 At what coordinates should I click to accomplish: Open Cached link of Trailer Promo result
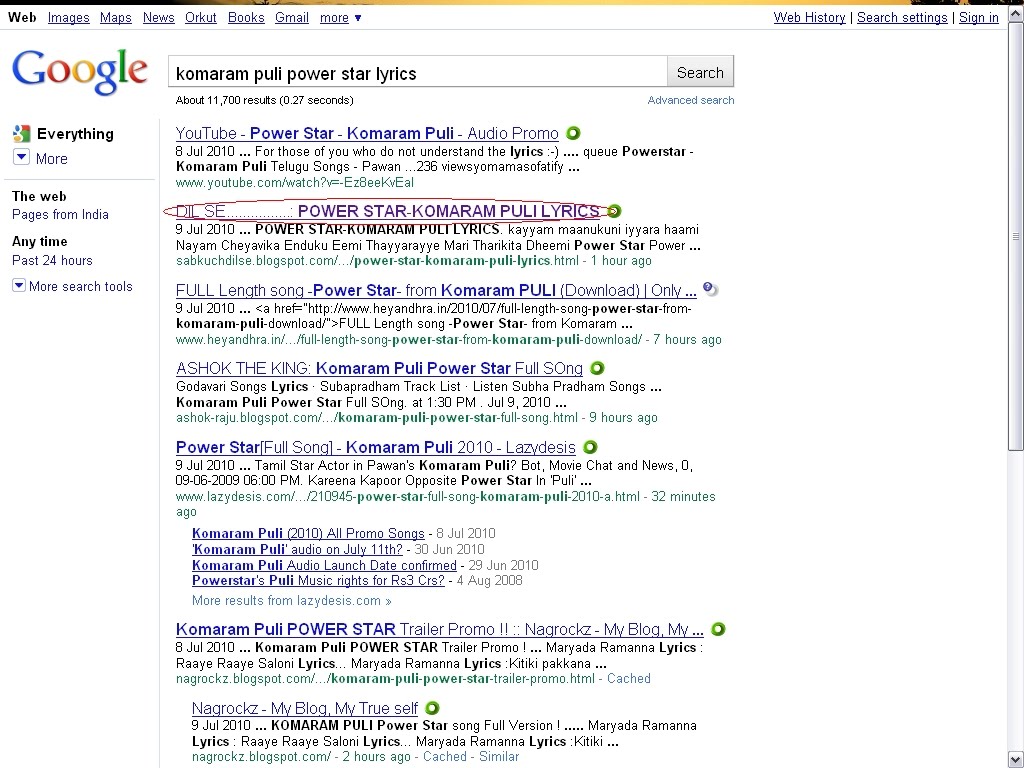point(629,679)
